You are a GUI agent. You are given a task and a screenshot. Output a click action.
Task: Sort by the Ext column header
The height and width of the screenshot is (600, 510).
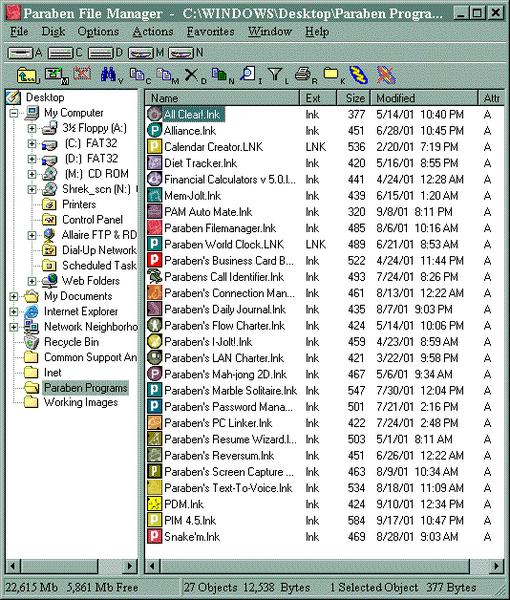click(x=318, y=98)
